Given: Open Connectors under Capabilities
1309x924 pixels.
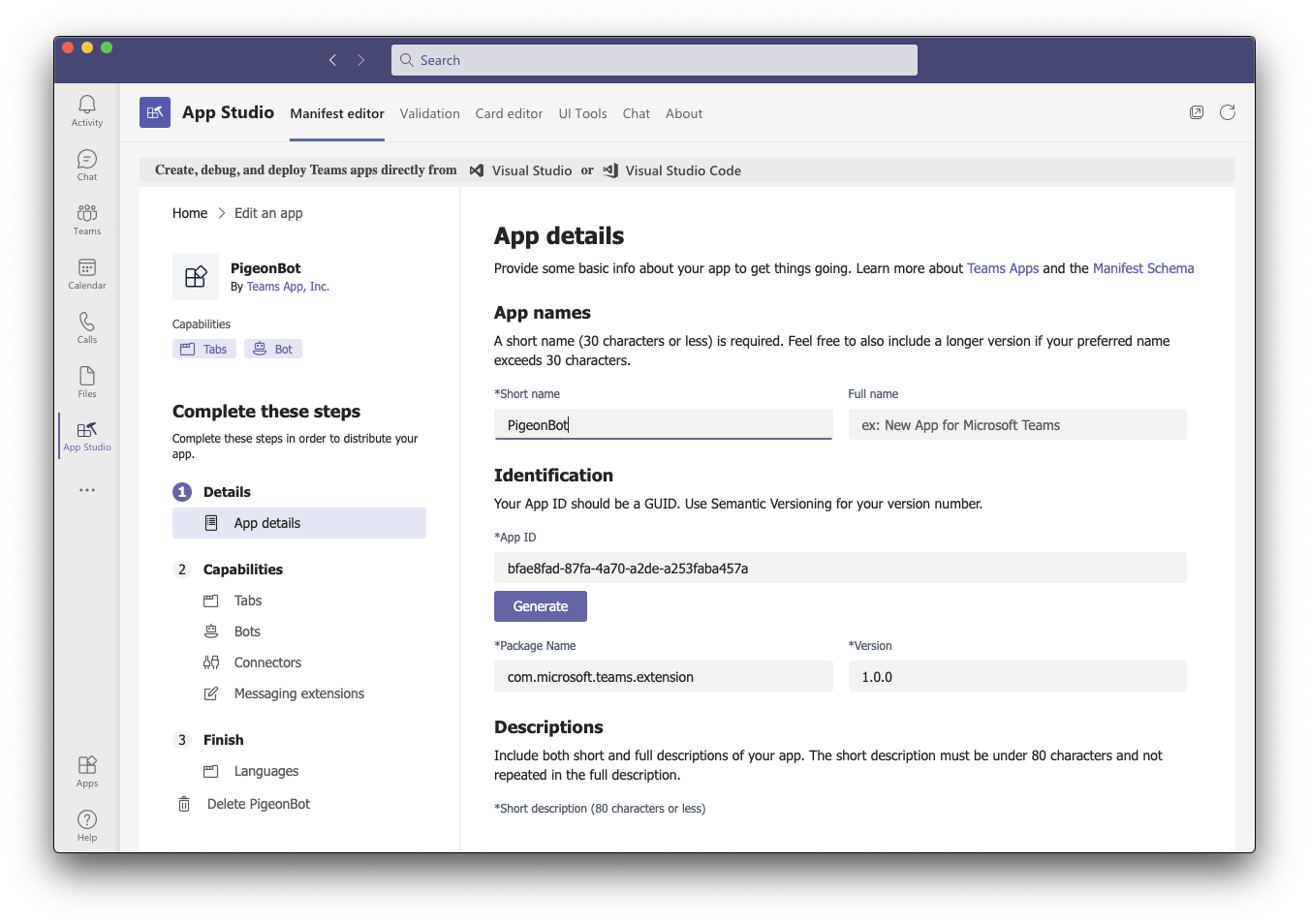Looking at the screenshot, I should point(267,662).
